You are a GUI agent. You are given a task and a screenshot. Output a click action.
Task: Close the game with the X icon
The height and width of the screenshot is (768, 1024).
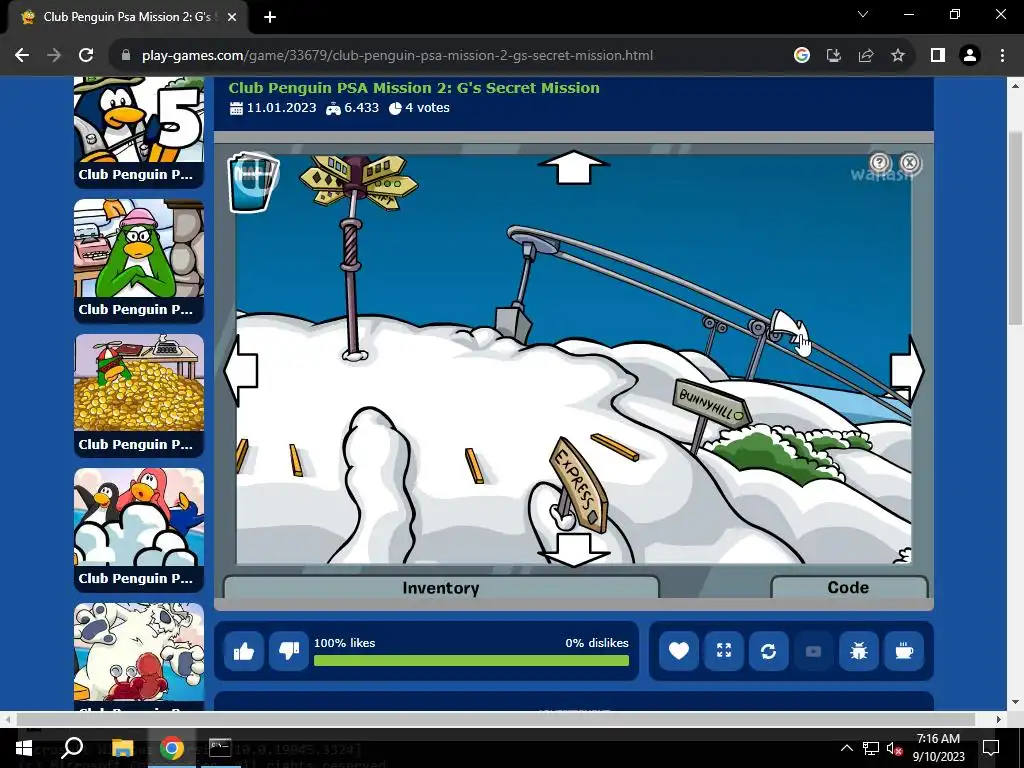pos(910,163)
